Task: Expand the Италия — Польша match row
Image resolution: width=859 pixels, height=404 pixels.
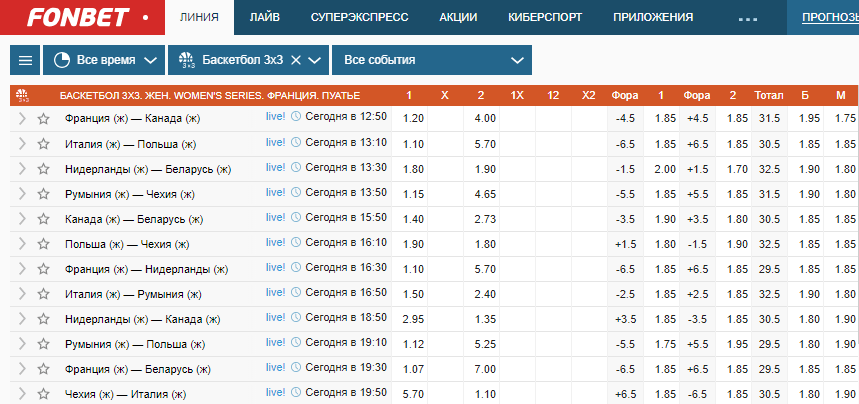Action: (x=22, y=144)
